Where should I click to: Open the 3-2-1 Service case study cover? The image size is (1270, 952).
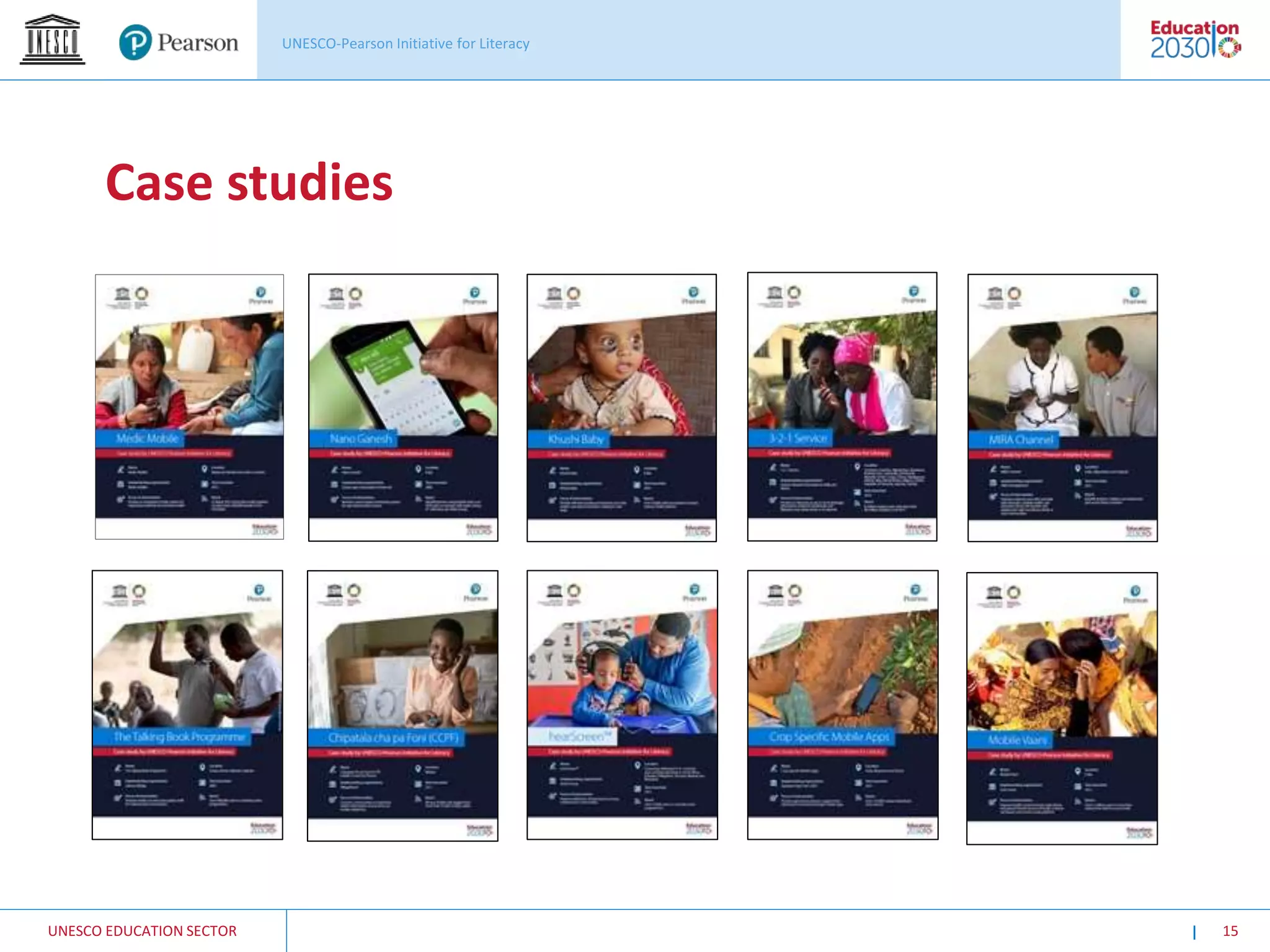point(842,407)
